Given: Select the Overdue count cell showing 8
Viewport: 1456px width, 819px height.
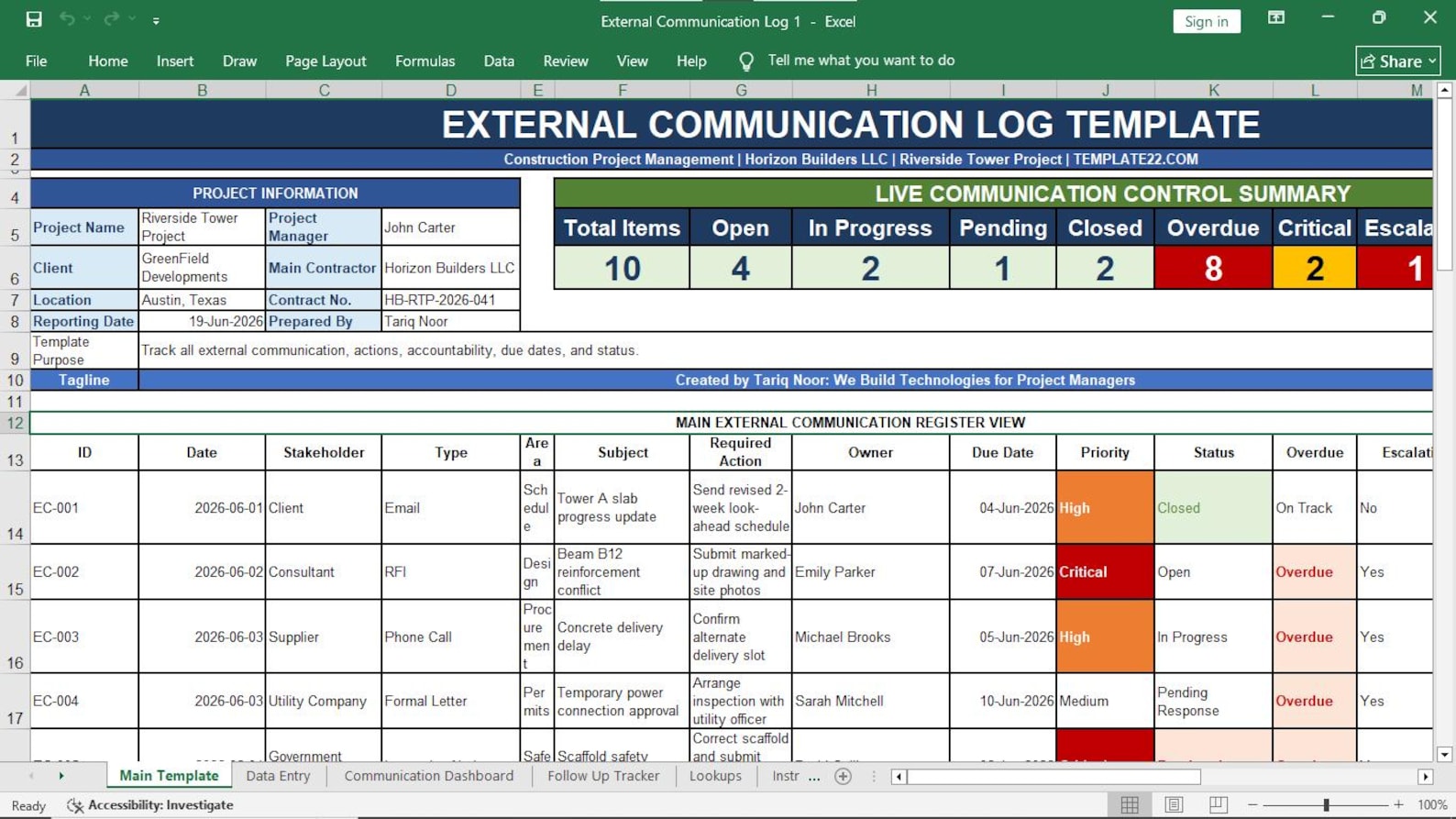Looking at the screenshot, I should point(1213,268).
